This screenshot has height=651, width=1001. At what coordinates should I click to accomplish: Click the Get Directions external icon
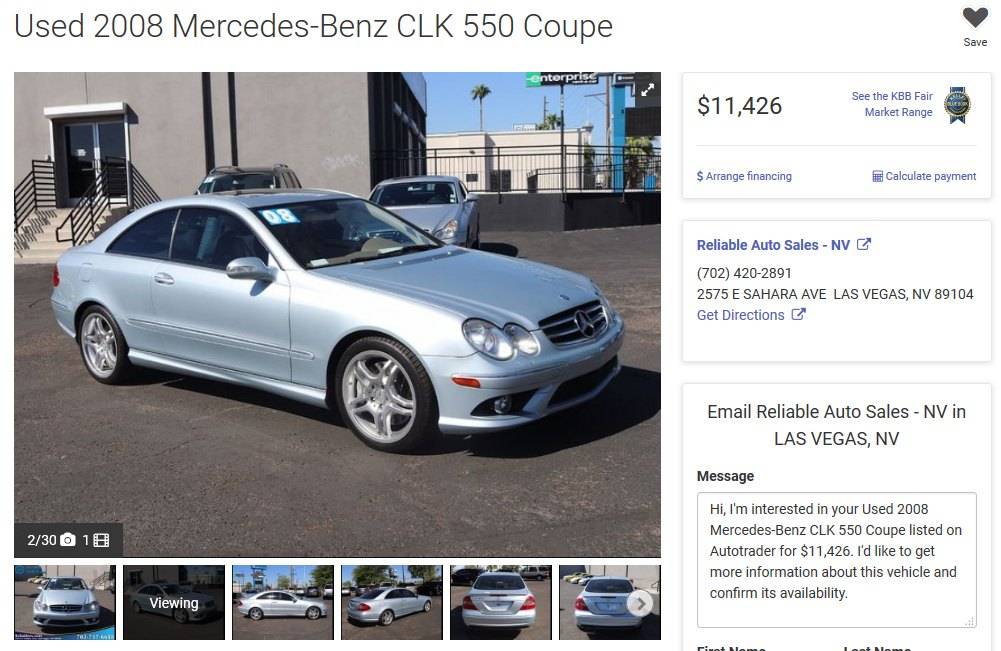pyautogui.click(x=798, y=314)
